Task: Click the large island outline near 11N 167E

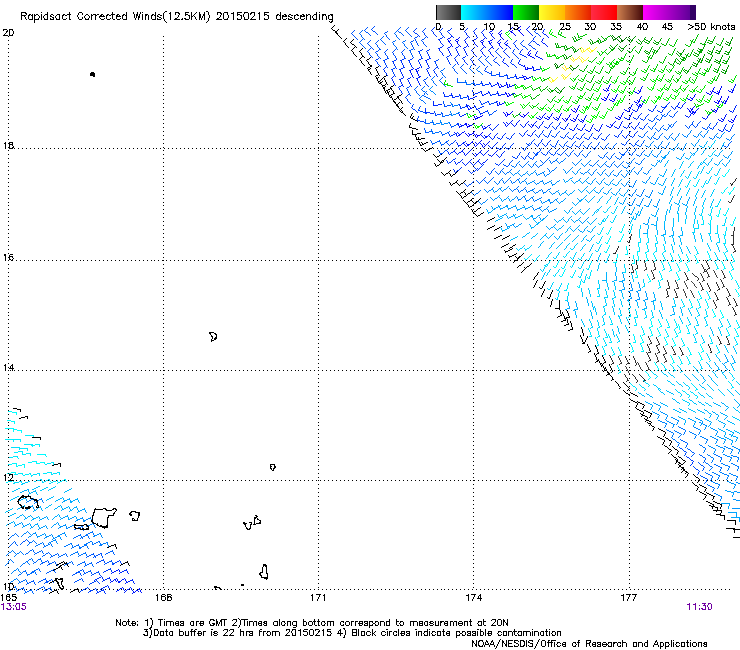Action: 103,517
